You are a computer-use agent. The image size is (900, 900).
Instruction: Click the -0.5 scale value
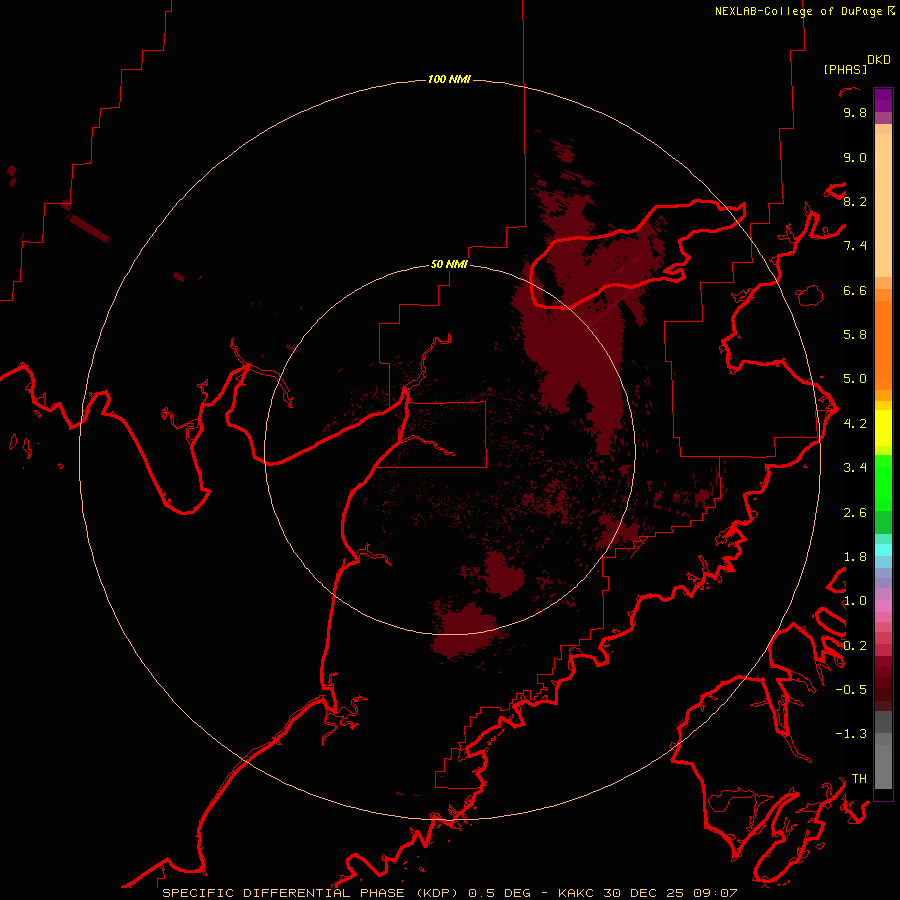pyautogui.click(x=851, y=690)
